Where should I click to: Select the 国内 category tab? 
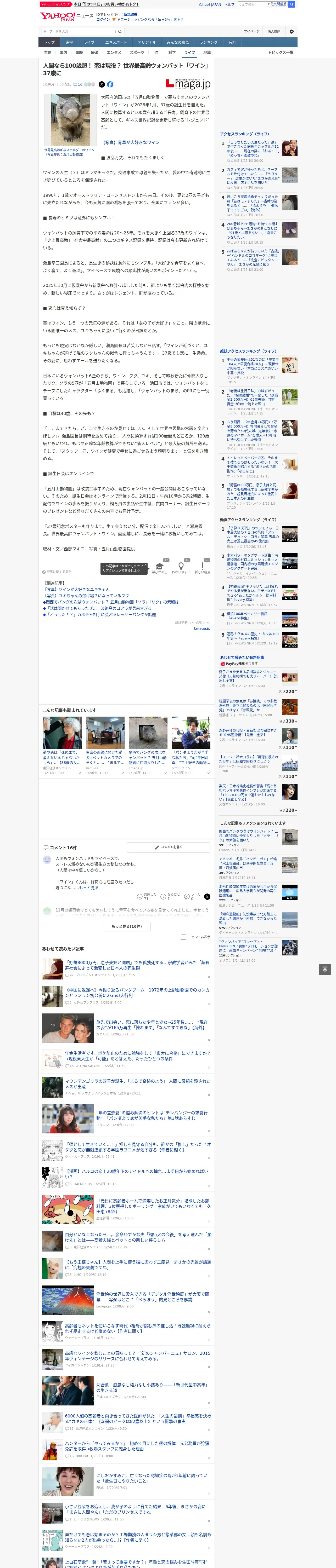click(63, 52)
